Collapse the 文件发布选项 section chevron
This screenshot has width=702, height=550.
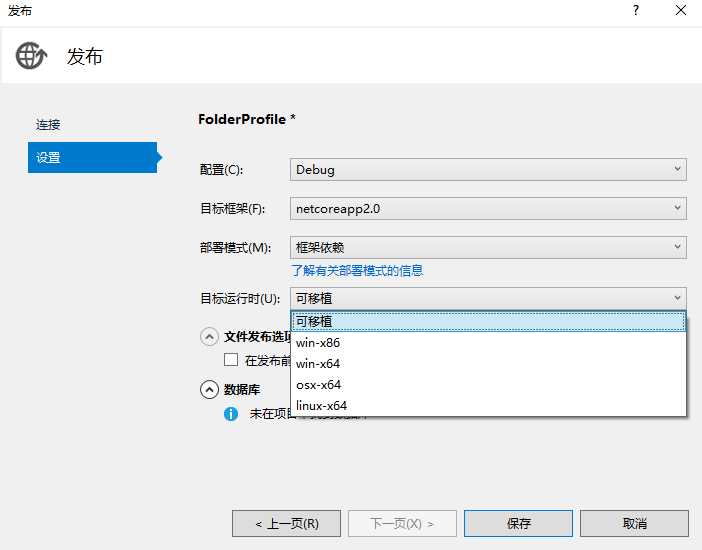pos(210,337)
